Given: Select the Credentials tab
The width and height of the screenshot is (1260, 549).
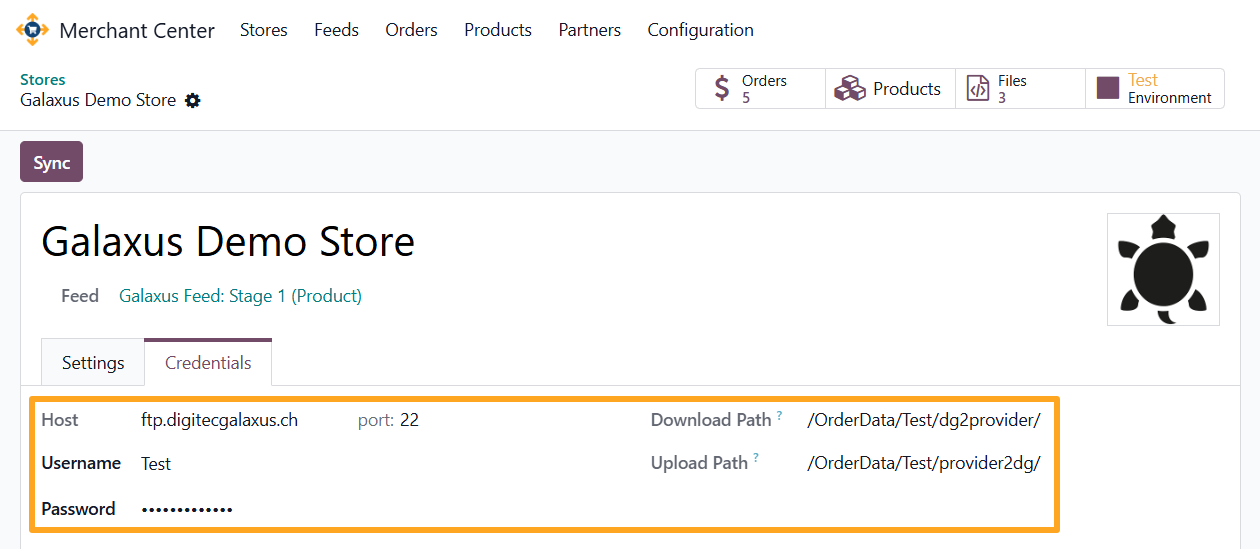Looking at the screenshot, I should [x=208, y=362].
